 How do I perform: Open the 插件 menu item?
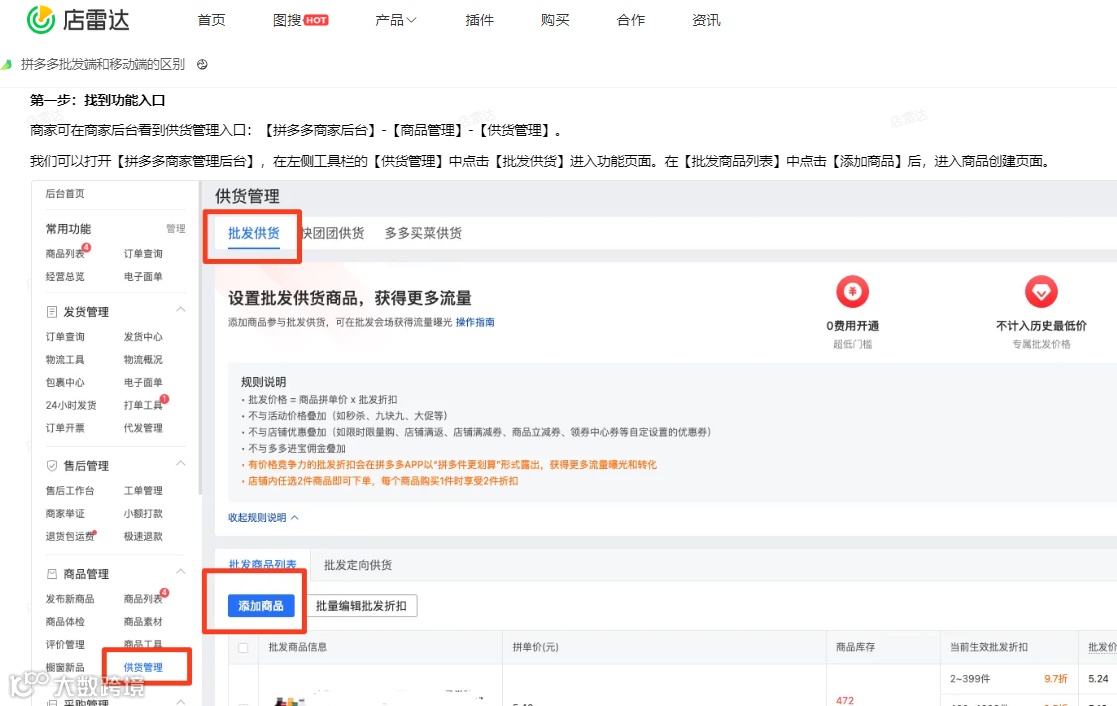(x=479, y=20)
